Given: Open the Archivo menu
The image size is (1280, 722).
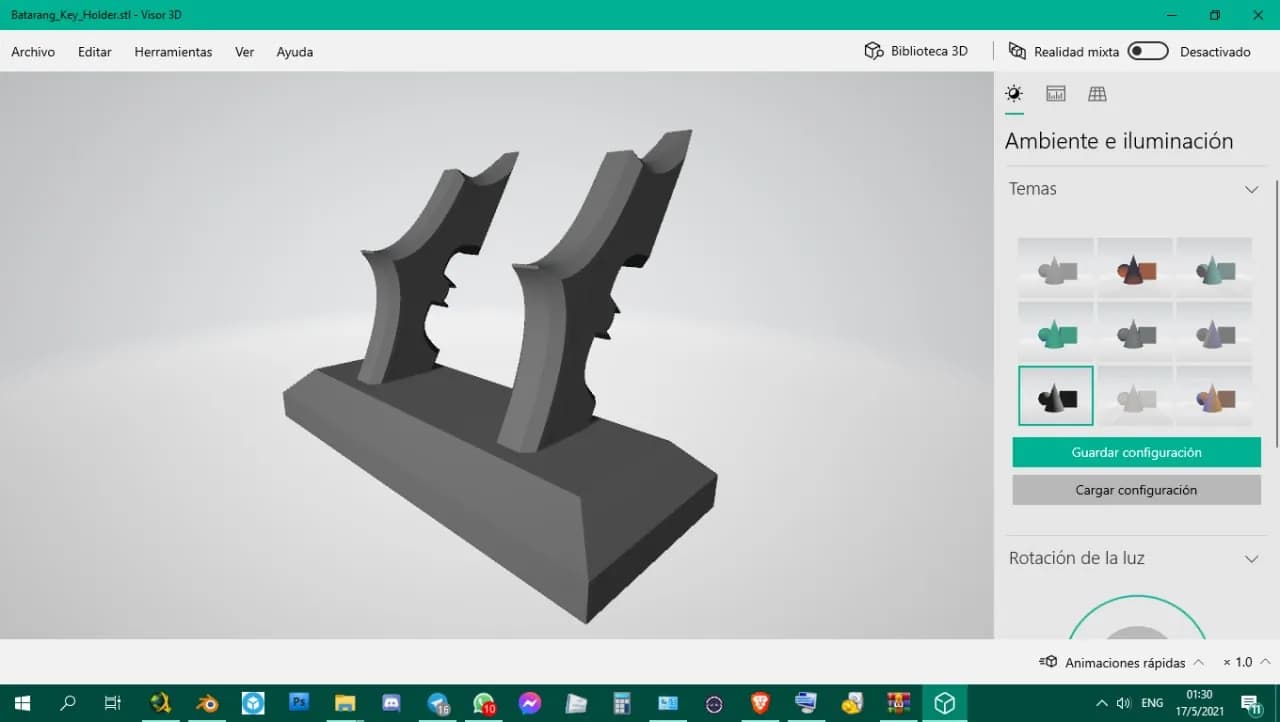Looking at the screenshot, I should [33, 52].
